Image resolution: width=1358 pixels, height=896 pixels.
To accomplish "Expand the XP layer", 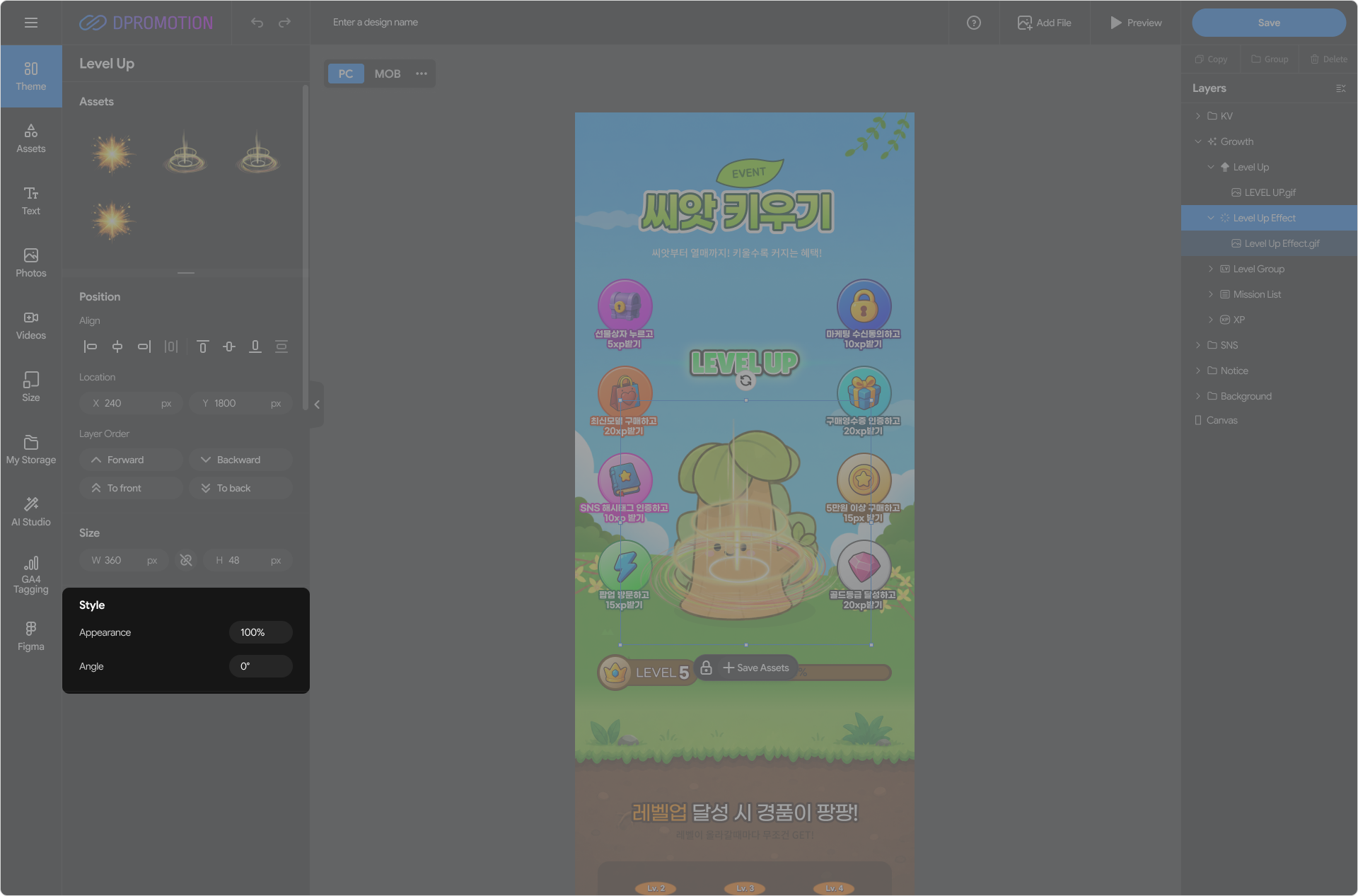I will point(1210,320).
